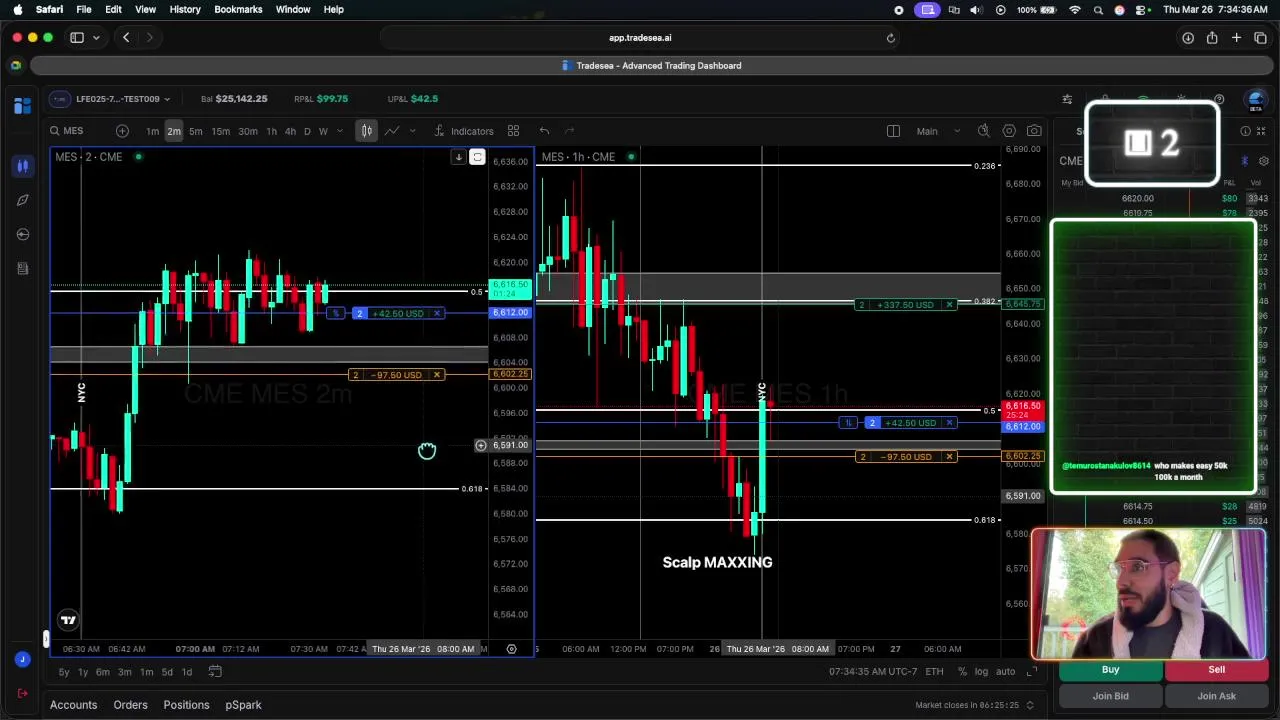This screenshot has height=720, width=1280.
Task: Open chart type dropdown arrow
Action: coord(412,131)
